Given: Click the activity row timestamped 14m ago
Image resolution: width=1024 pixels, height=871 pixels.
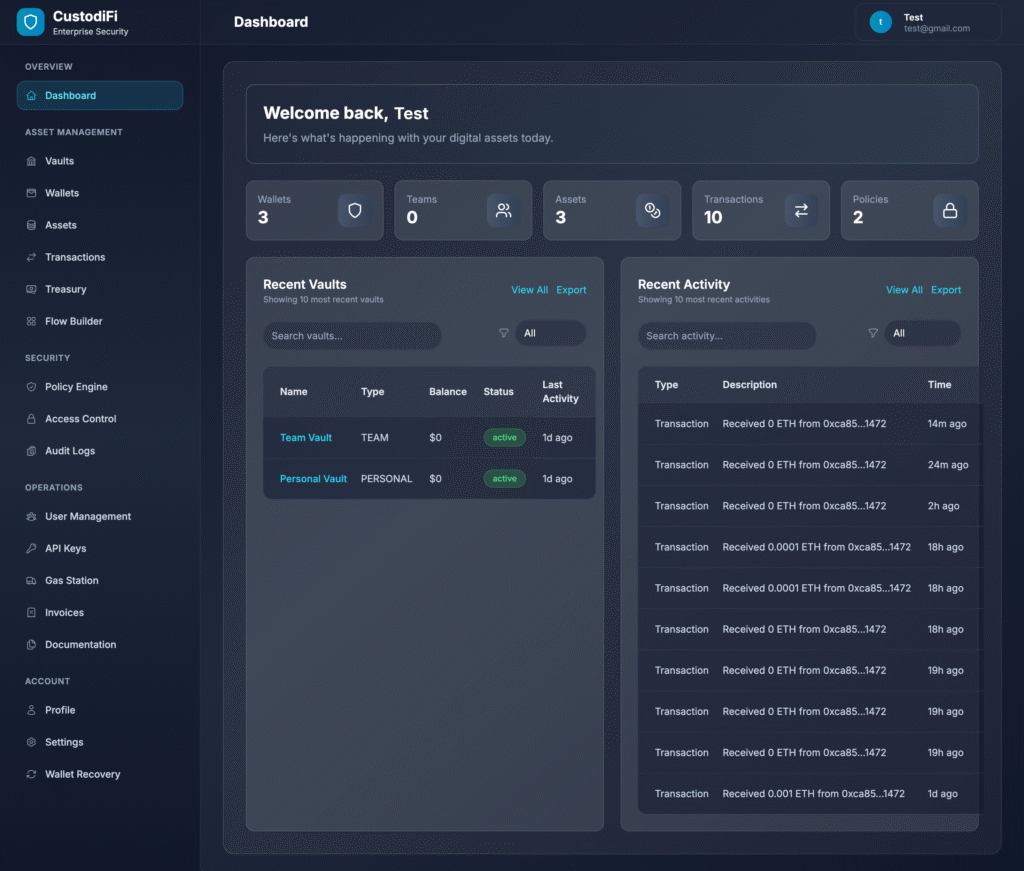Looking at the screenshot, I should (810, 424).
